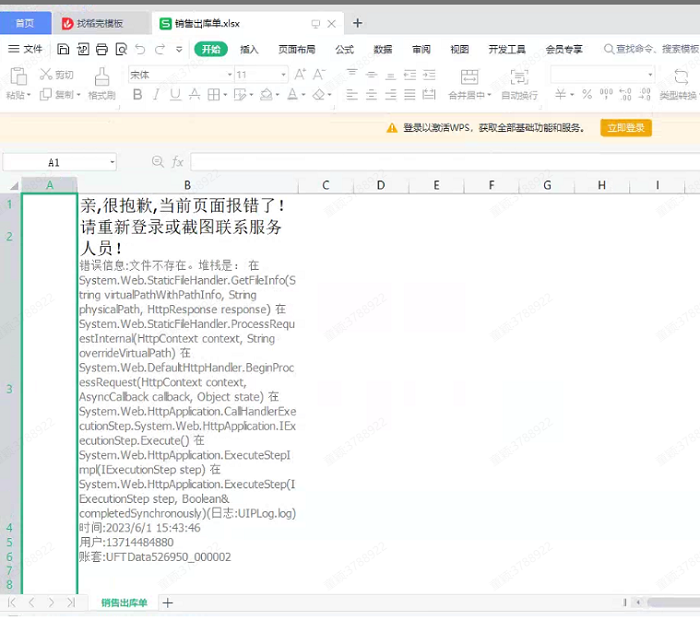
Task: Toggle Bold formatting
Action: (137, 95)
